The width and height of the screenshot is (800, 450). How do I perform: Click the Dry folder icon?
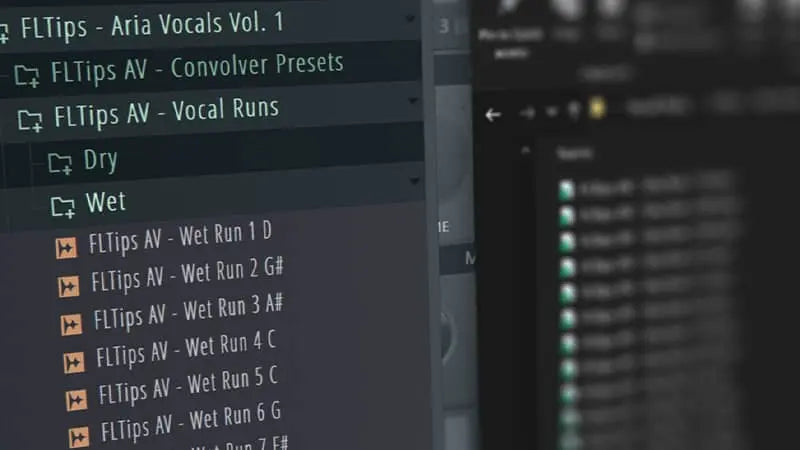60,163
